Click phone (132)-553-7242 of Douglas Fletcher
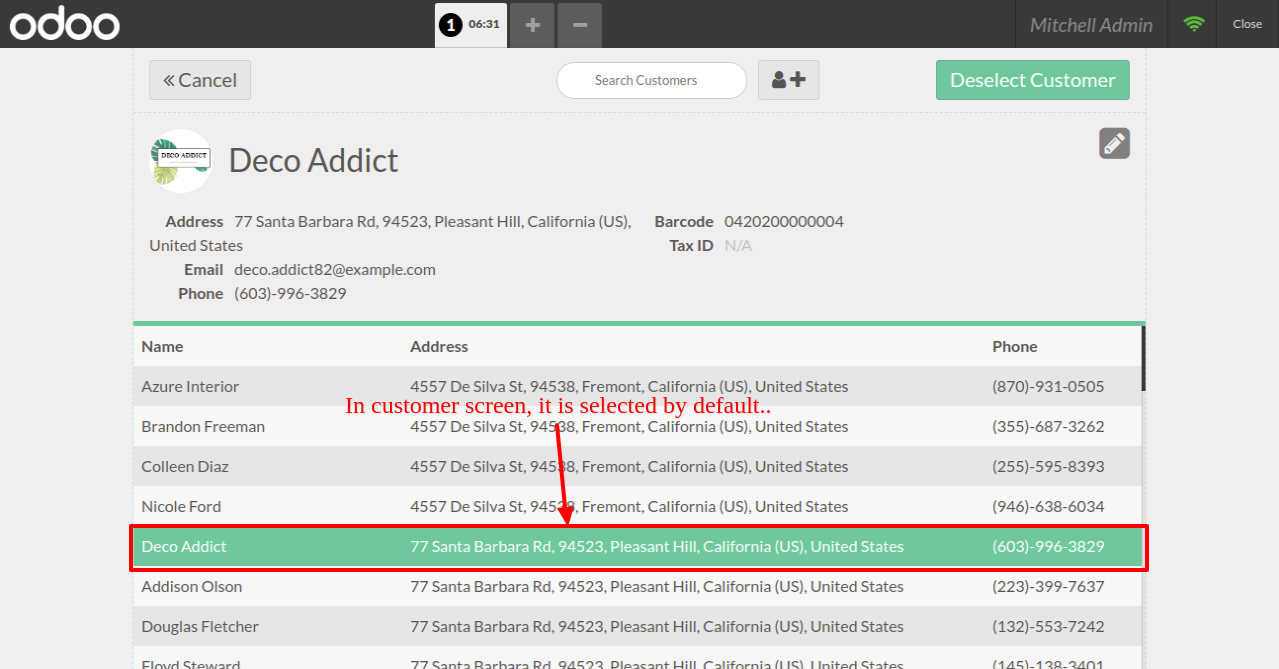 tap(1048, 626)
